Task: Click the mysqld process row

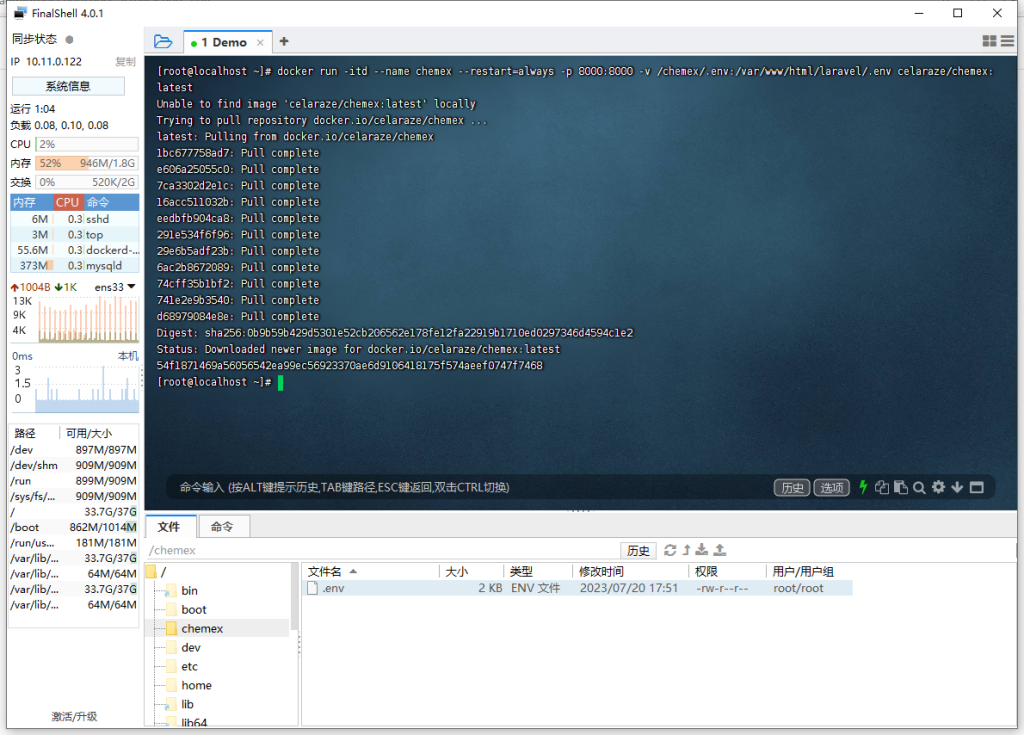Action: click(74, 266)
